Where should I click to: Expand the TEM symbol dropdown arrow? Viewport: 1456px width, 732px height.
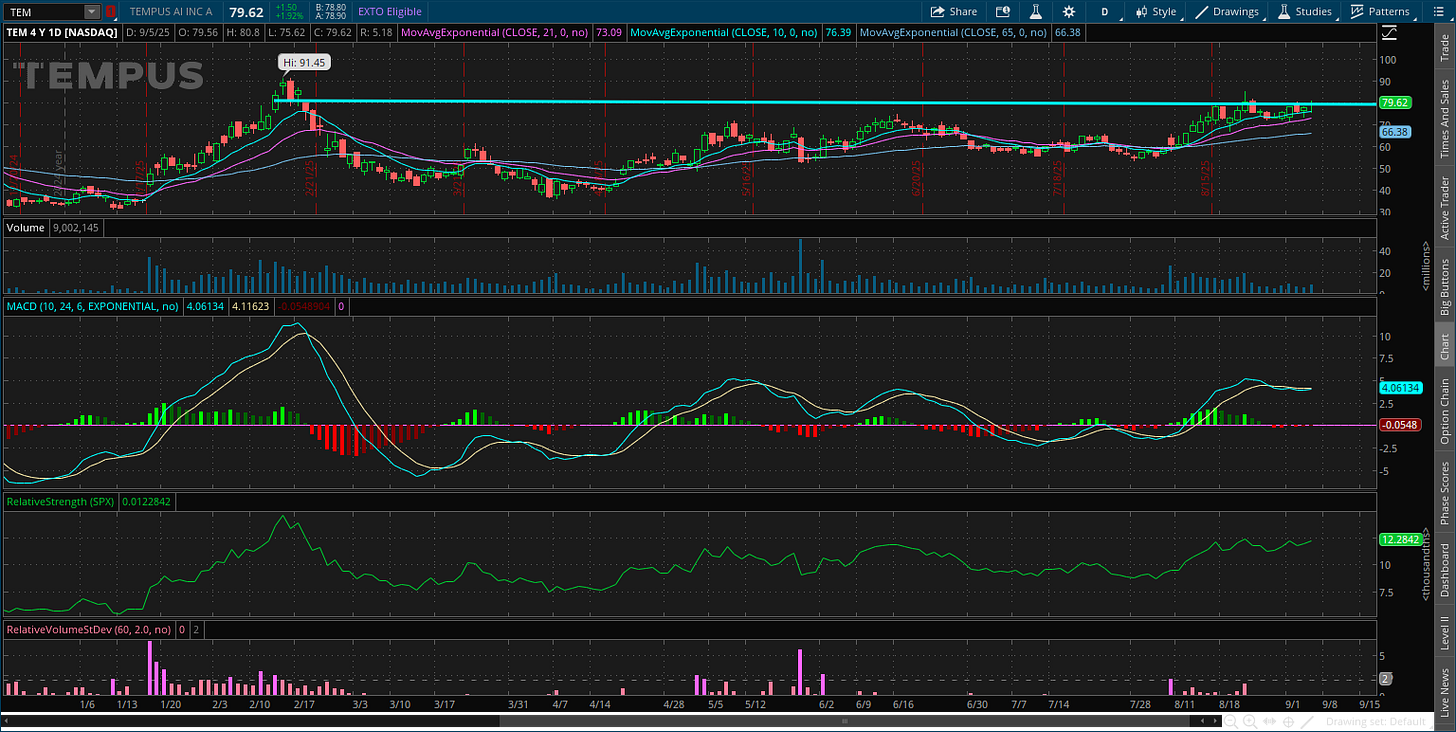pos(92,12)
